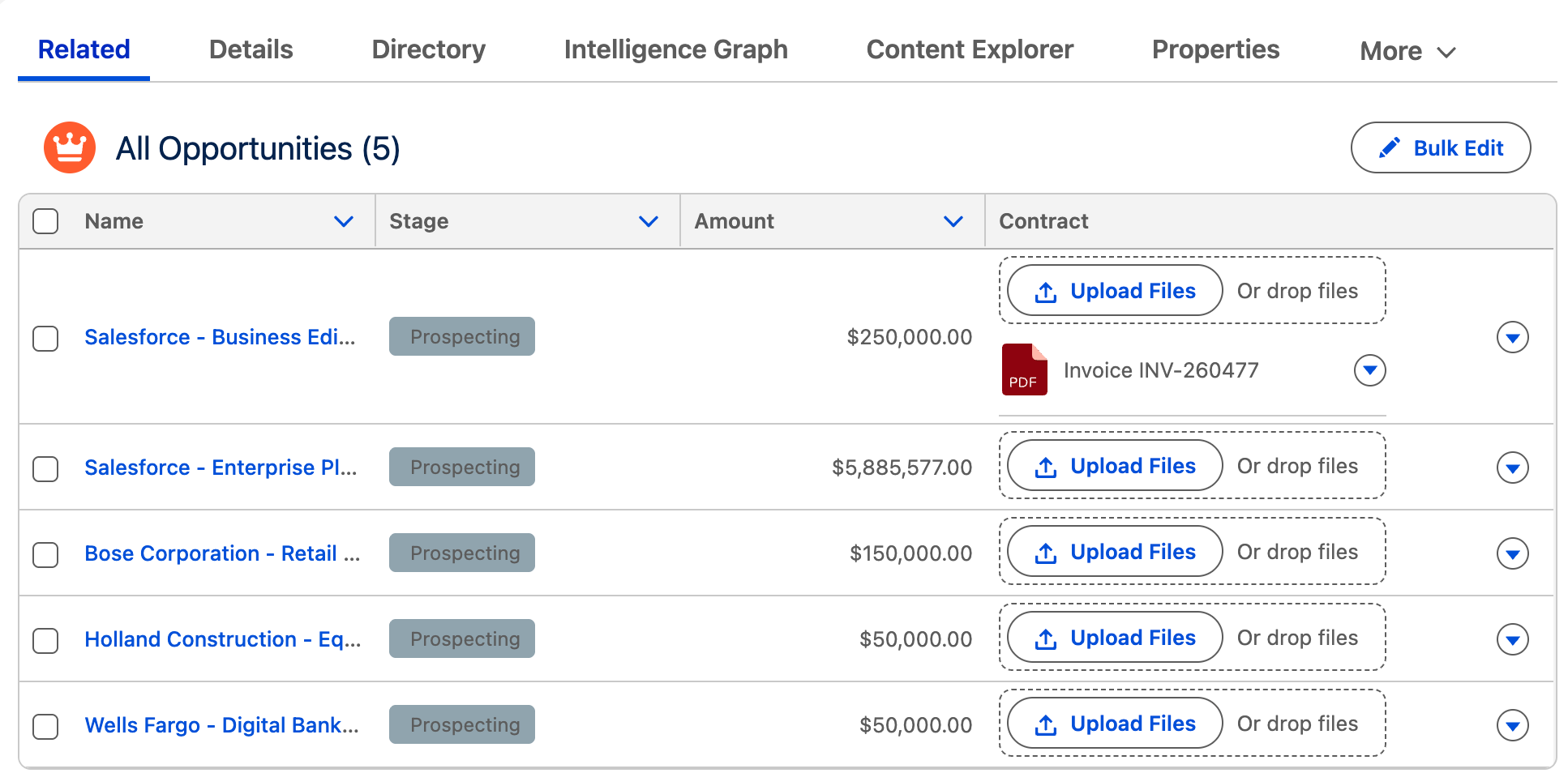This screenshot has height=773, width=1568.
Task: Click the Bulk Edit button
Action: 1441,147
